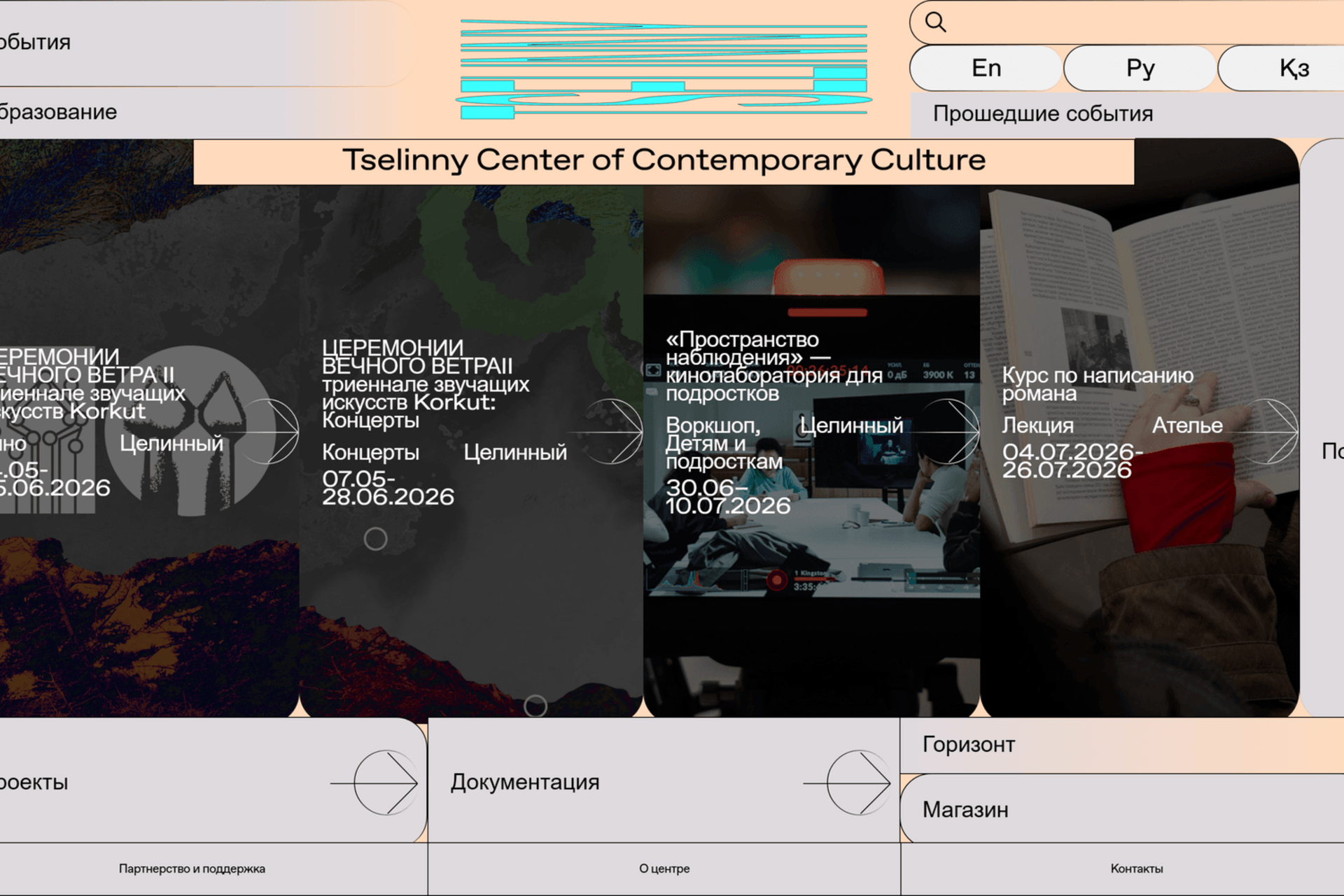Screen dimensions: 1344x896
Task: Switch language to Ру
Action: coord(1140,68)
